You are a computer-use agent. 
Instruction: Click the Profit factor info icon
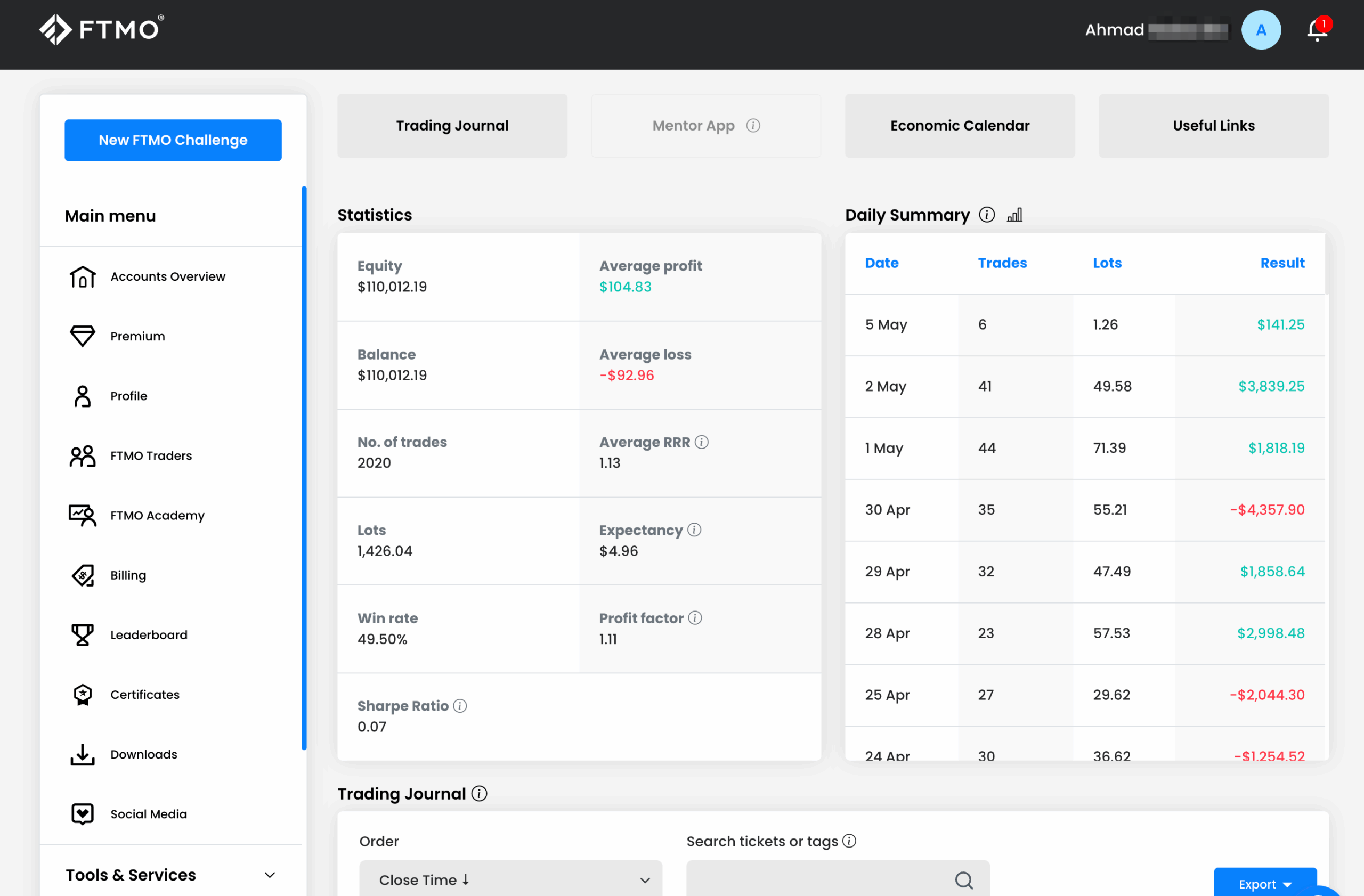(x=695, y=618)
